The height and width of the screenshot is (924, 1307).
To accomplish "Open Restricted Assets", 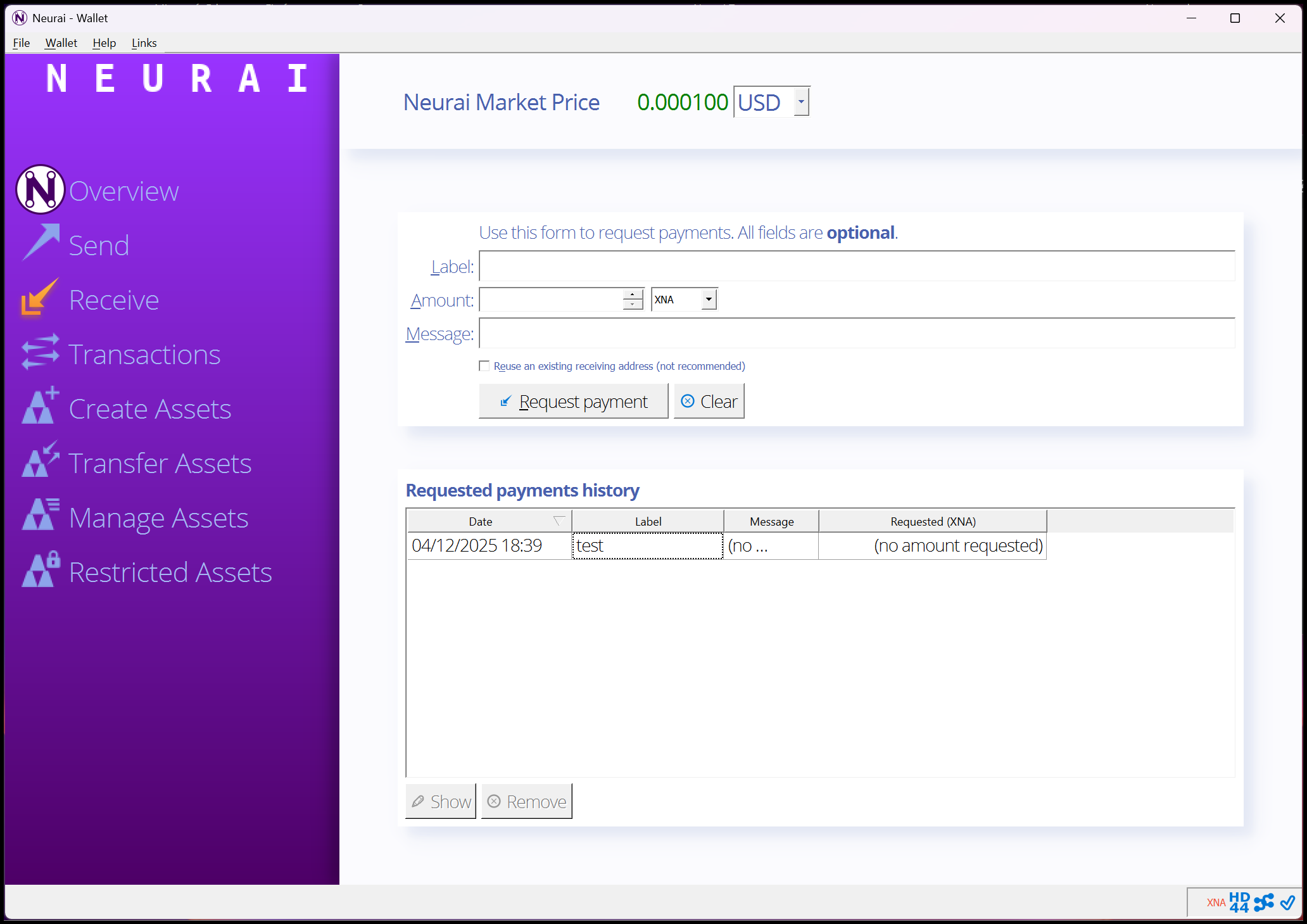I will 170,572.
